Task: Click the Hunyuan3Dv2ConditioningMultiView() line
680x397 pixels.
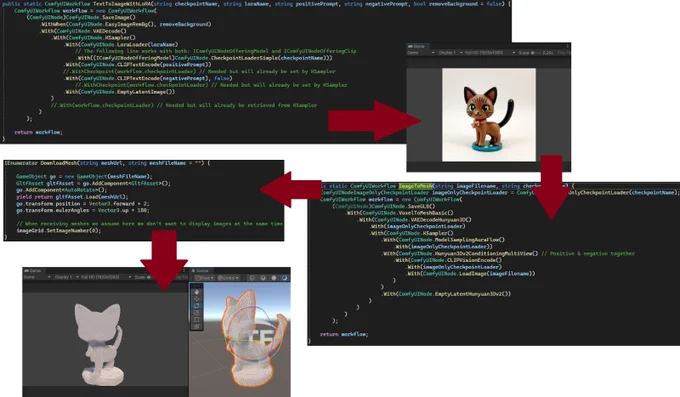Action: 460,253
